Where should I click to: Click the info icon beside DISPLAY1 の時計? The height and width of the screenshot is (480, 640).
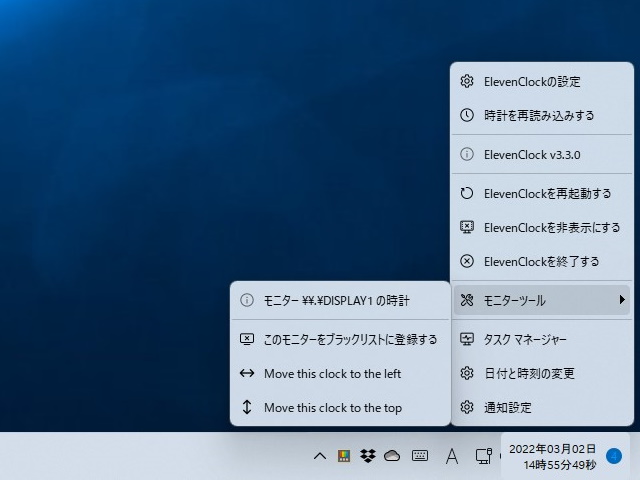[x=247, y=300]
